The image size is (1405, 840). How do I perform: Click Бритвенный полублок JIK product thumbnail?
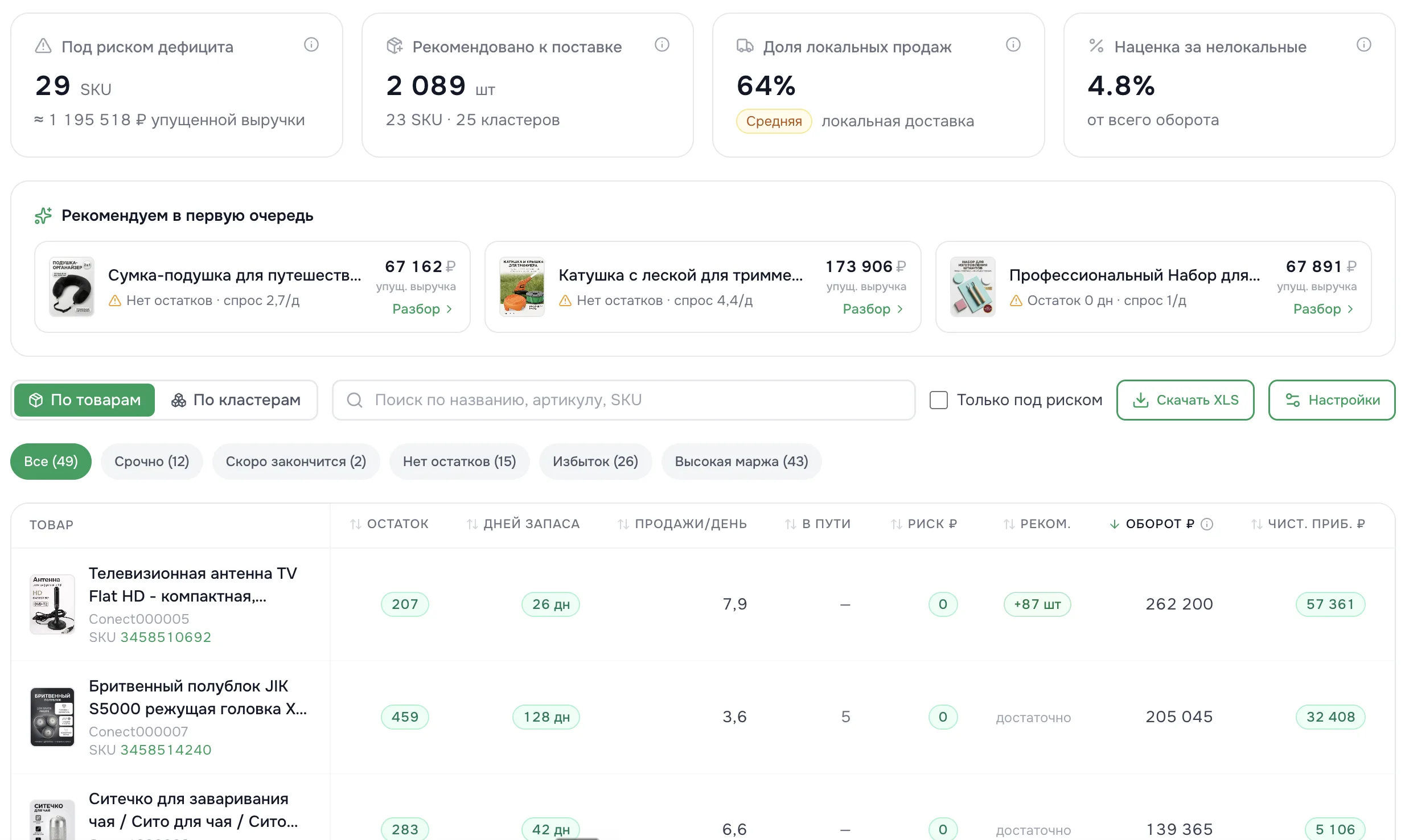point(52,717)
